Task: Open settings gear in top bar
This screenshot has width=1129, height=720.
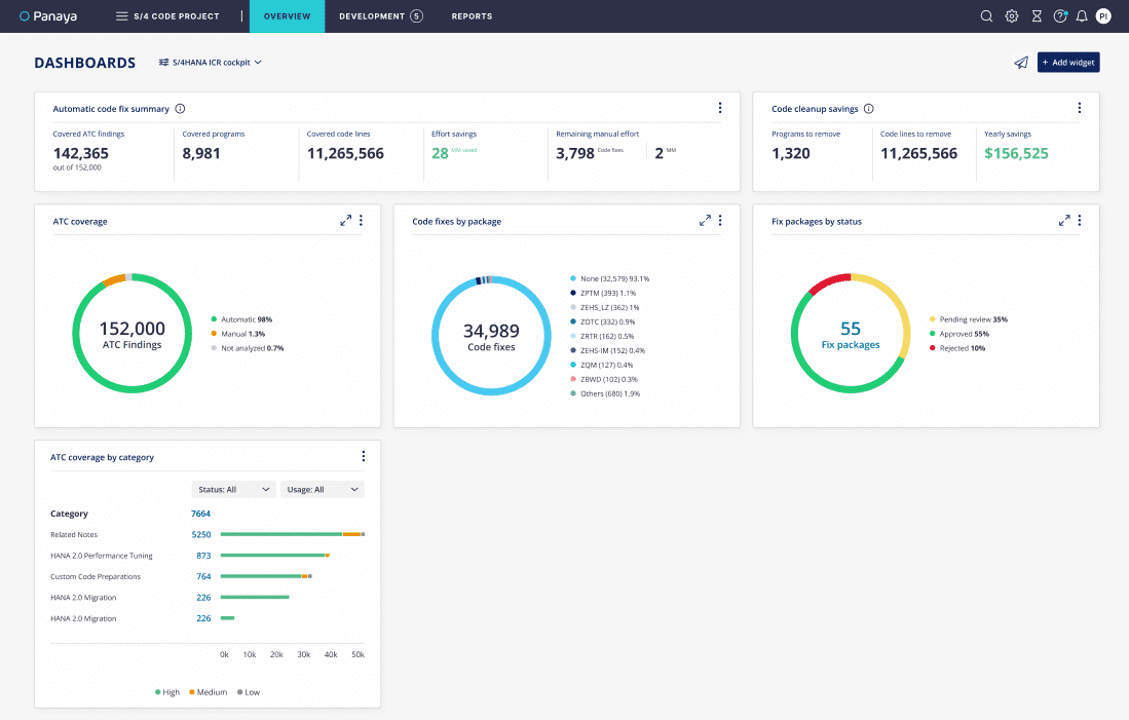Action: click(x=1012, y=16)
